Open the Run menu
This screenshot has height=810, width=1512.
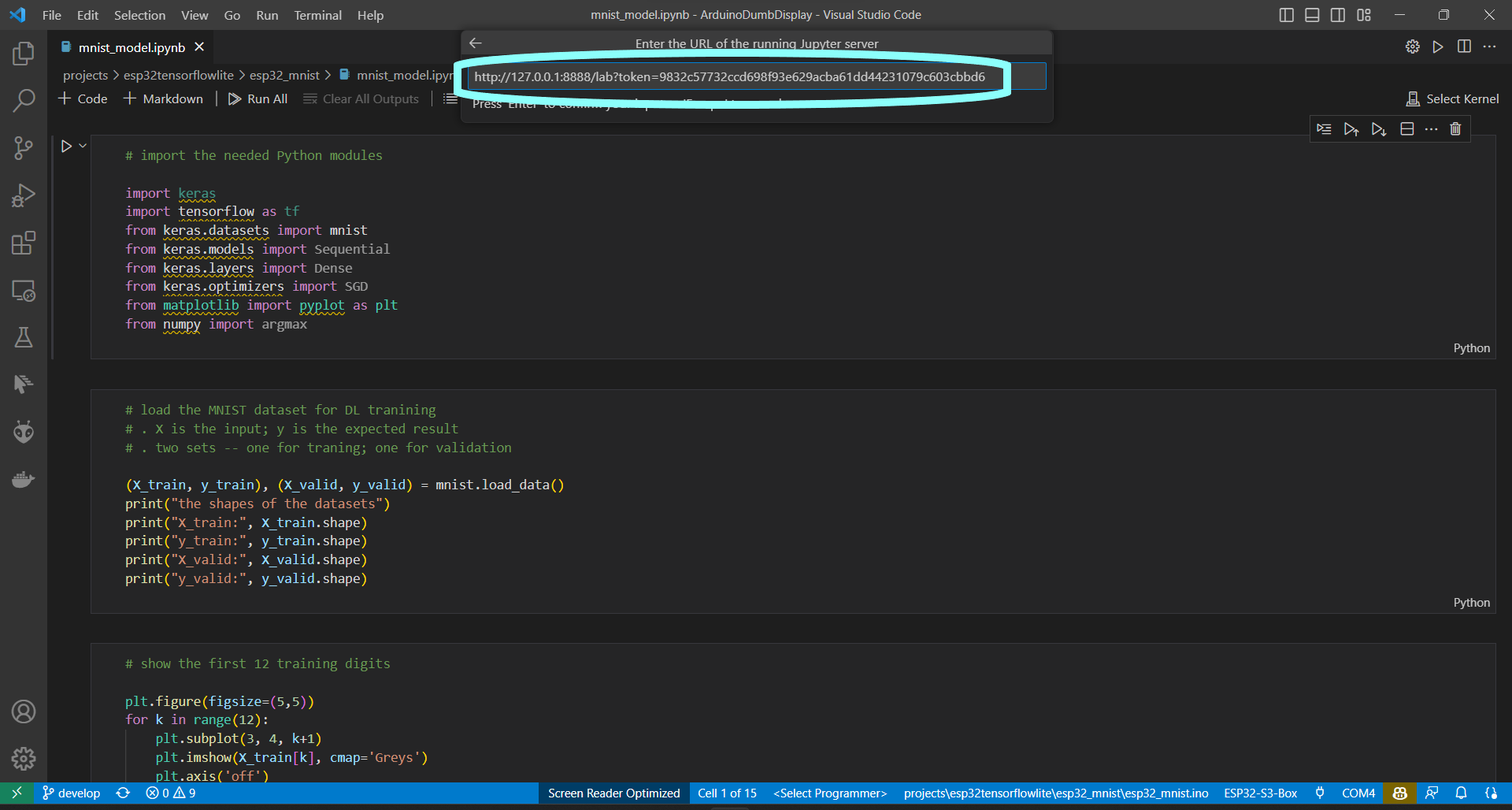[x=267, y=15]
